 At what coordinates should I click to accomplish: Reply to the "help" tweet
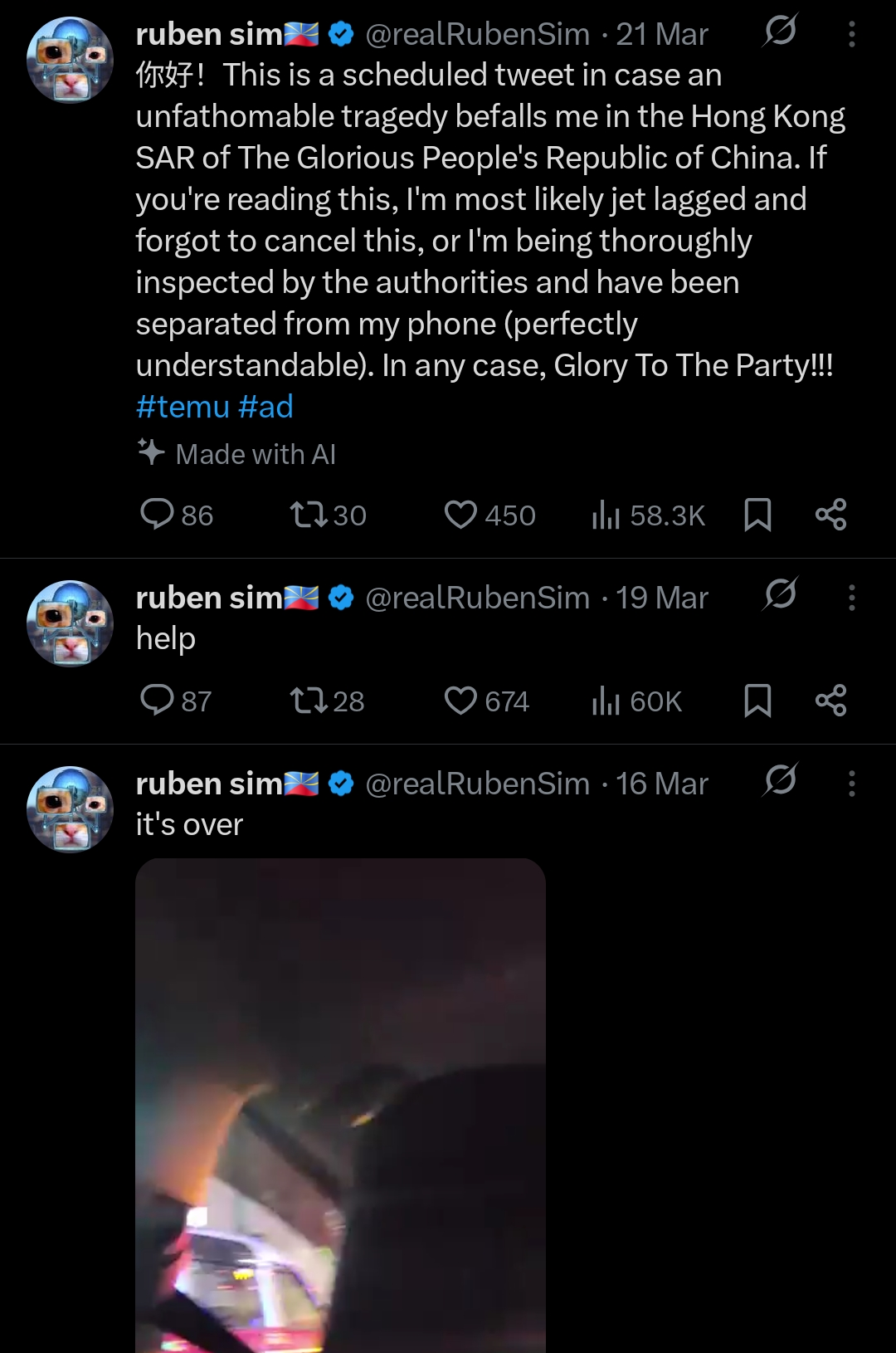pos(157,701)
